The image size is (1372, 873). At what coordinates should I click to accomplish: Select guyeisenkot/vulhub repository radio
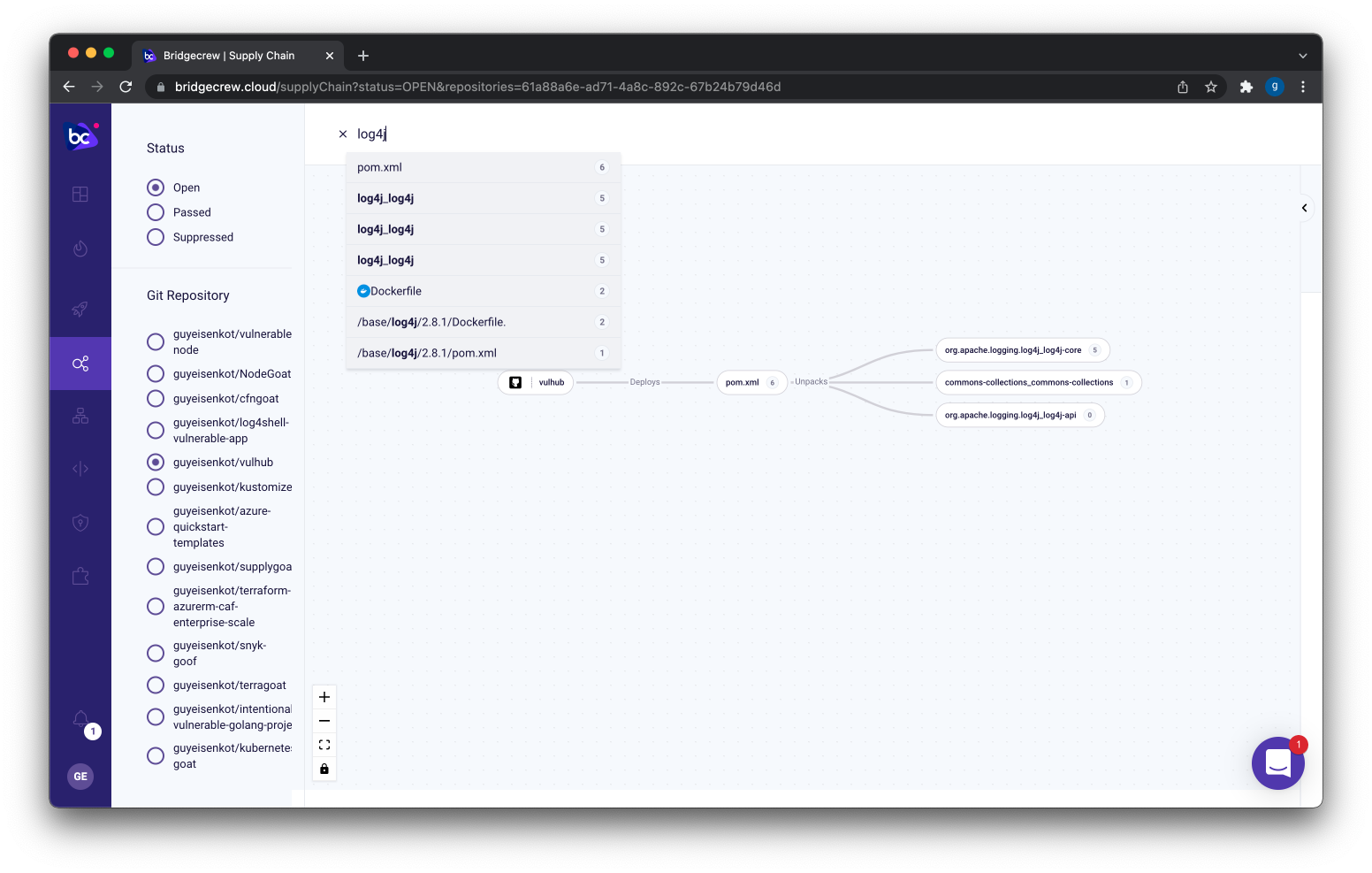tap(156, 463)
